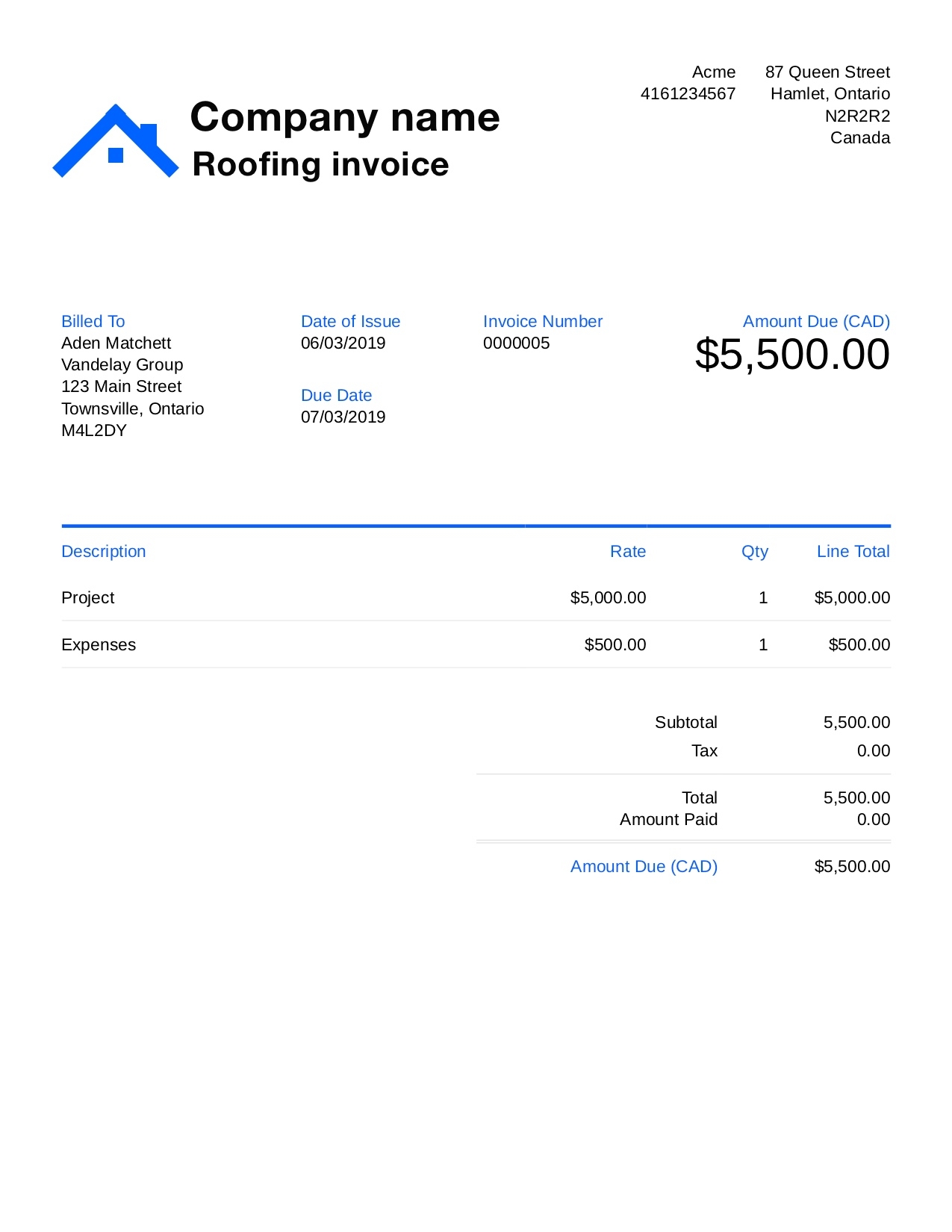Image resolution: width=952 pixels, height=1232 pixels.
Task: Click the Description column header
Action: (103, 551)
